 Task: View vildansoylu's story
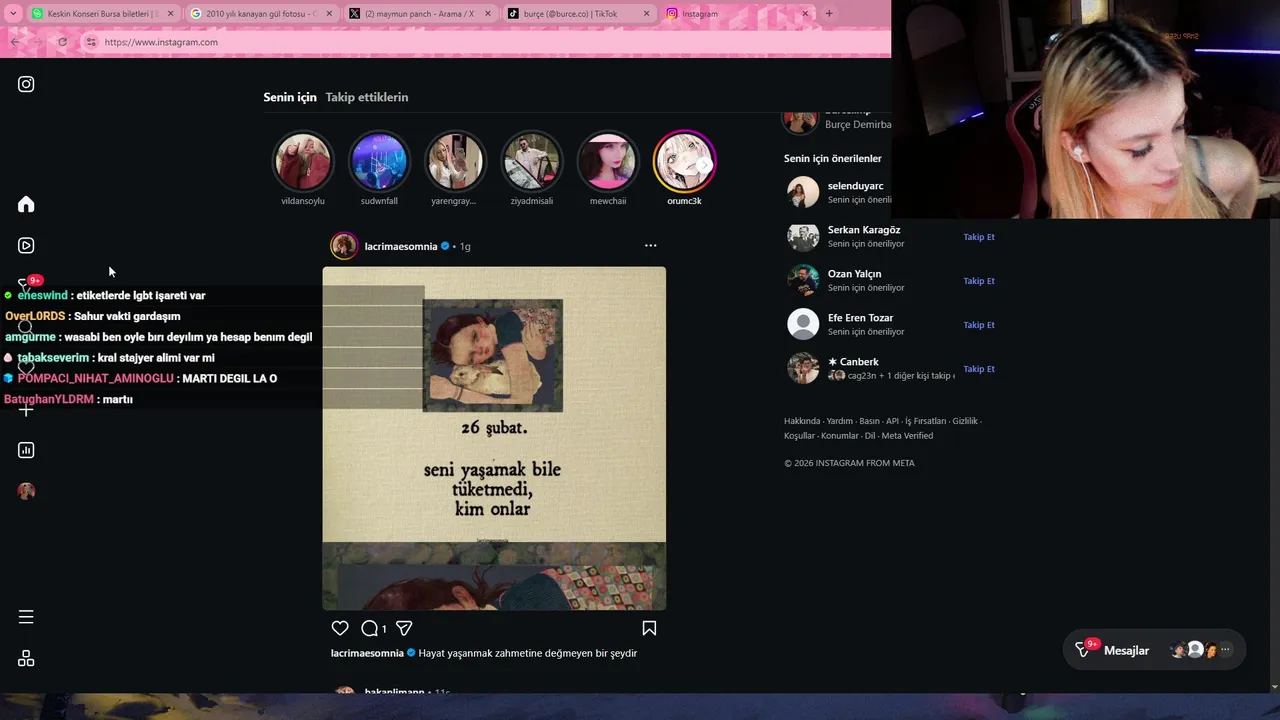(303, 161)
